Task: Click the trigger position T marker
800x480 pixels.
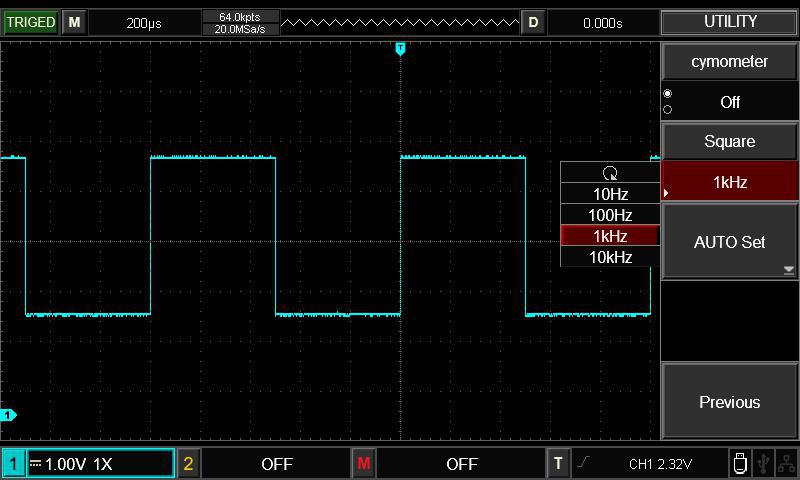Action: (400, 48)
